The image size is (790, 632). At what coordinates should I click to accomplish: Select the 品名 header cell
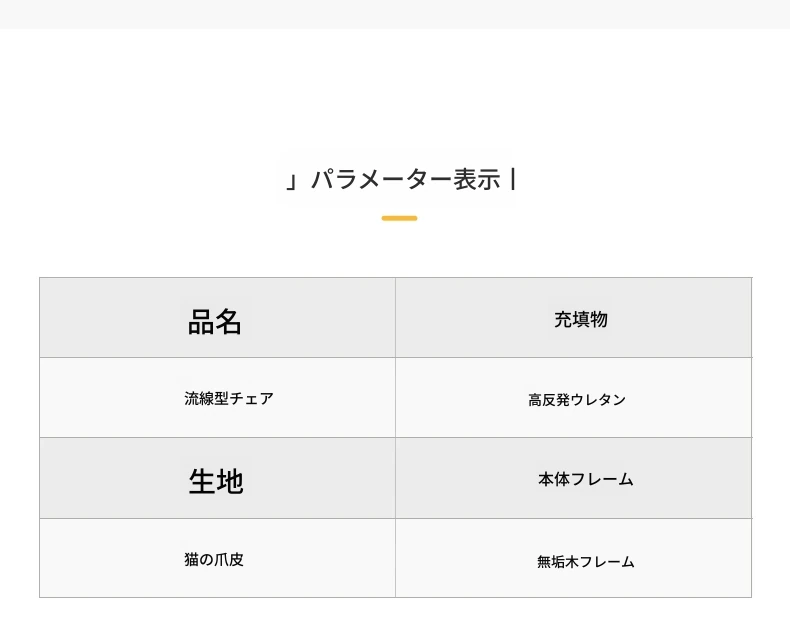[x=217, y=318]
